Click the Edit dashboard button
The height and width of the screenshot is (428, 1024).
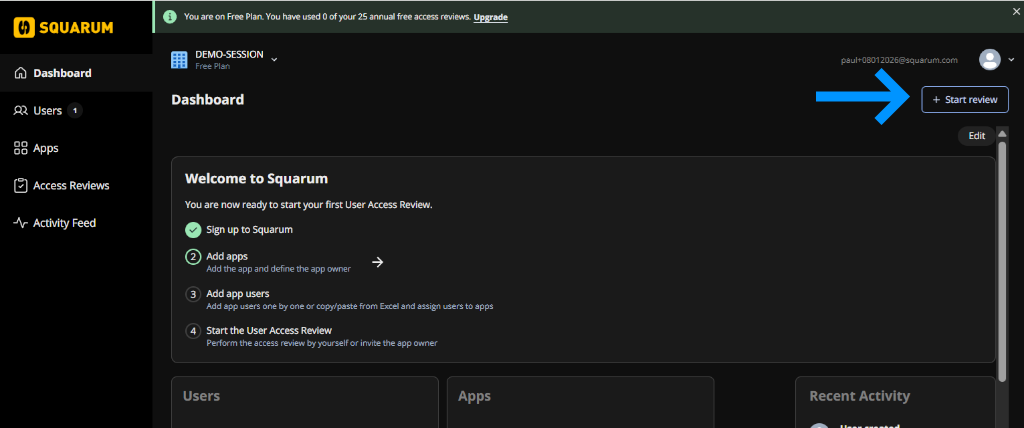[x=976, y=136]
